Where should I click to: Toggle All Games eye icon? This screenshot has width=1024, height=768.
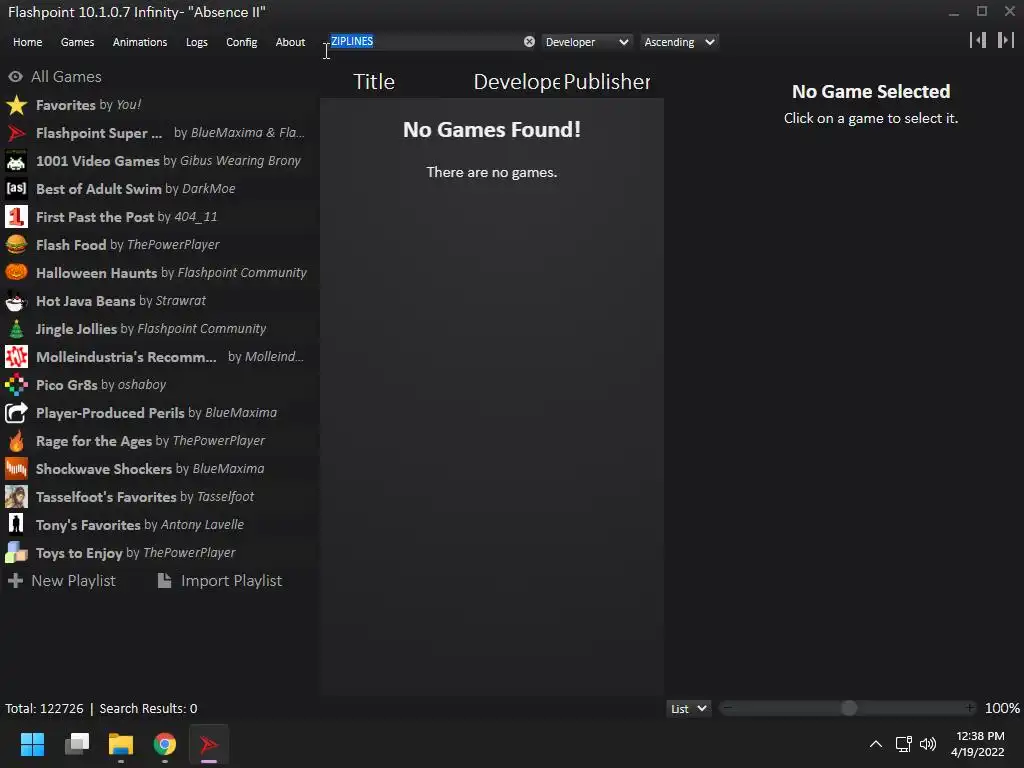(x=16, y=76)
